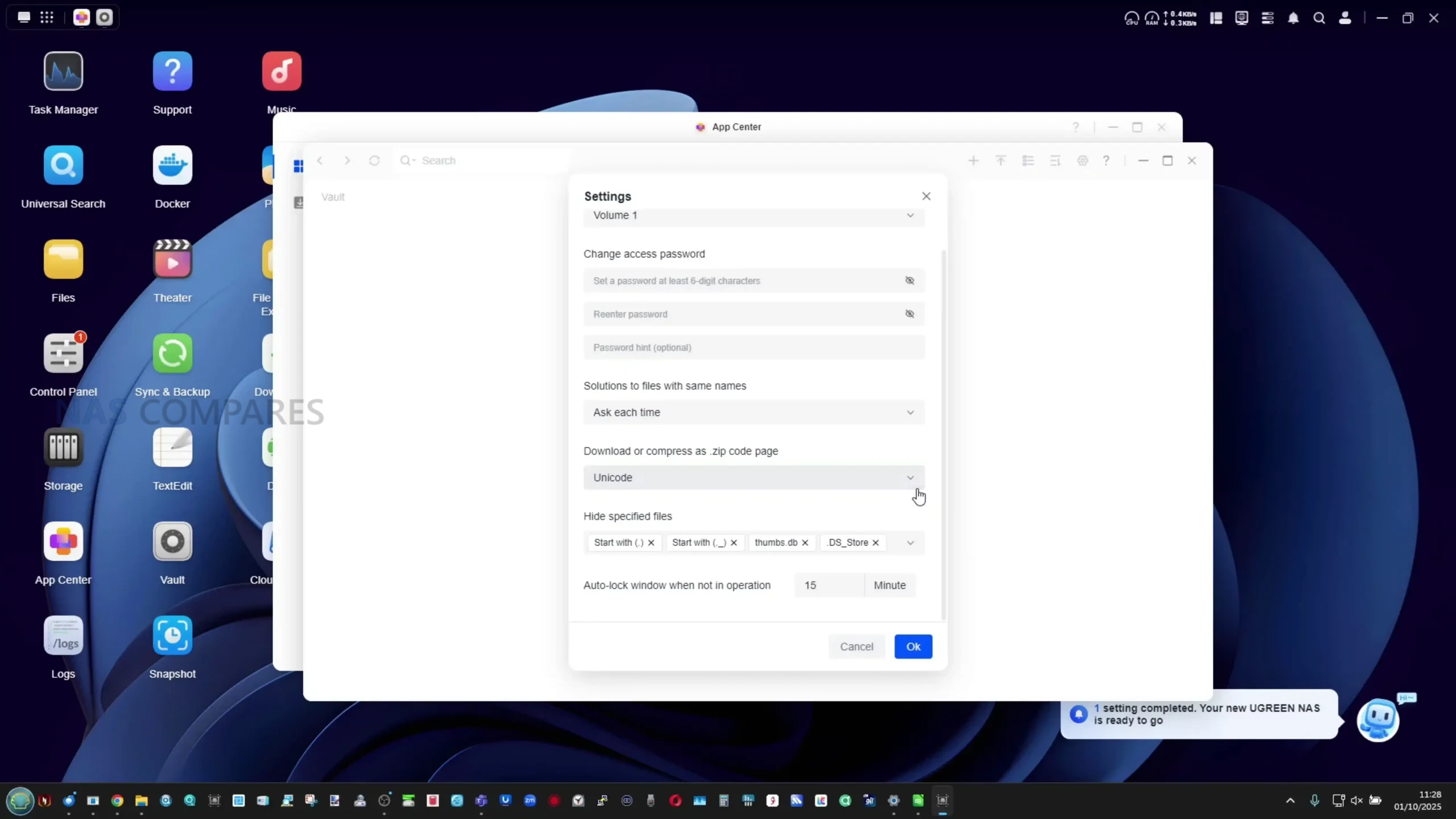Open the Docker desktop app
Screen dimensions: 1456x819
(172, 165)
